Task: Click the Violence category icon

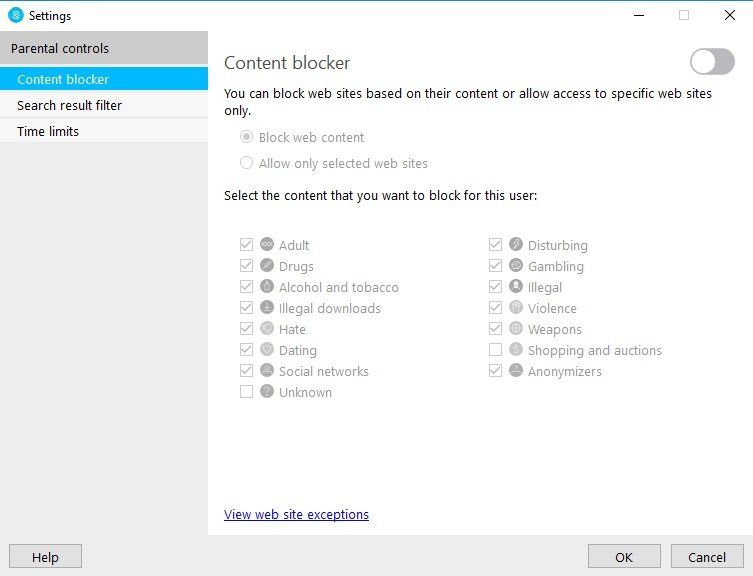Action: 516,308
